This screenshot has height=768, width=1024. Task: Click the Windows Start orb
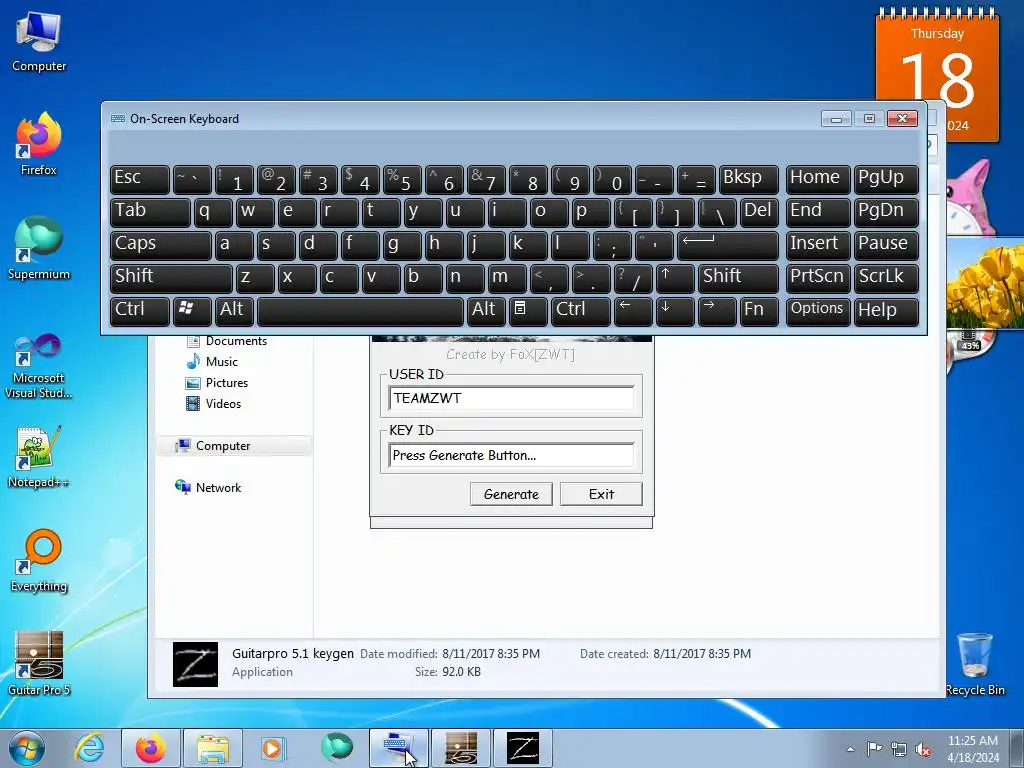(x=27, y=748)
